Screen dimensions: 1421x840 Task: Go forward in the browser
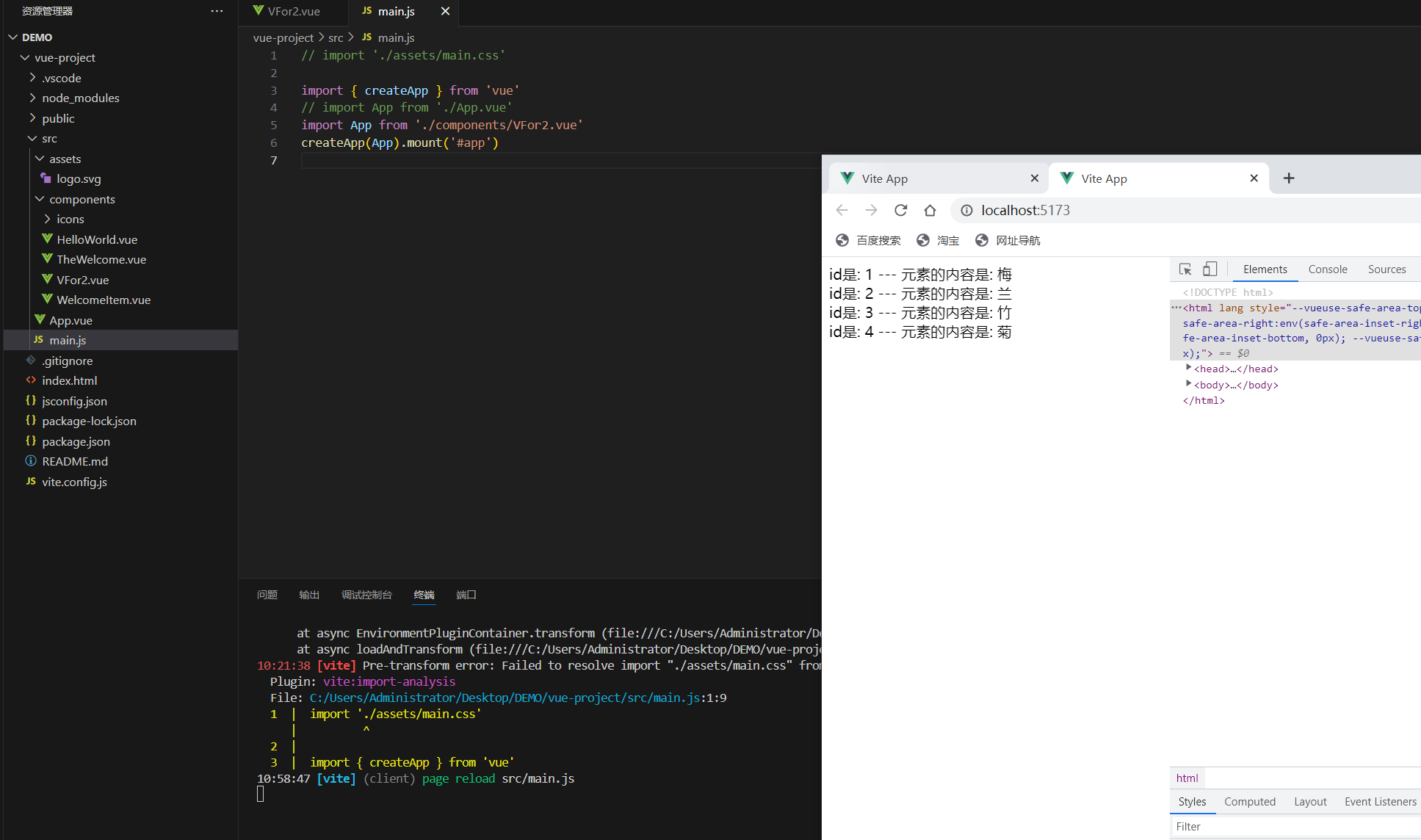point(871,210)
